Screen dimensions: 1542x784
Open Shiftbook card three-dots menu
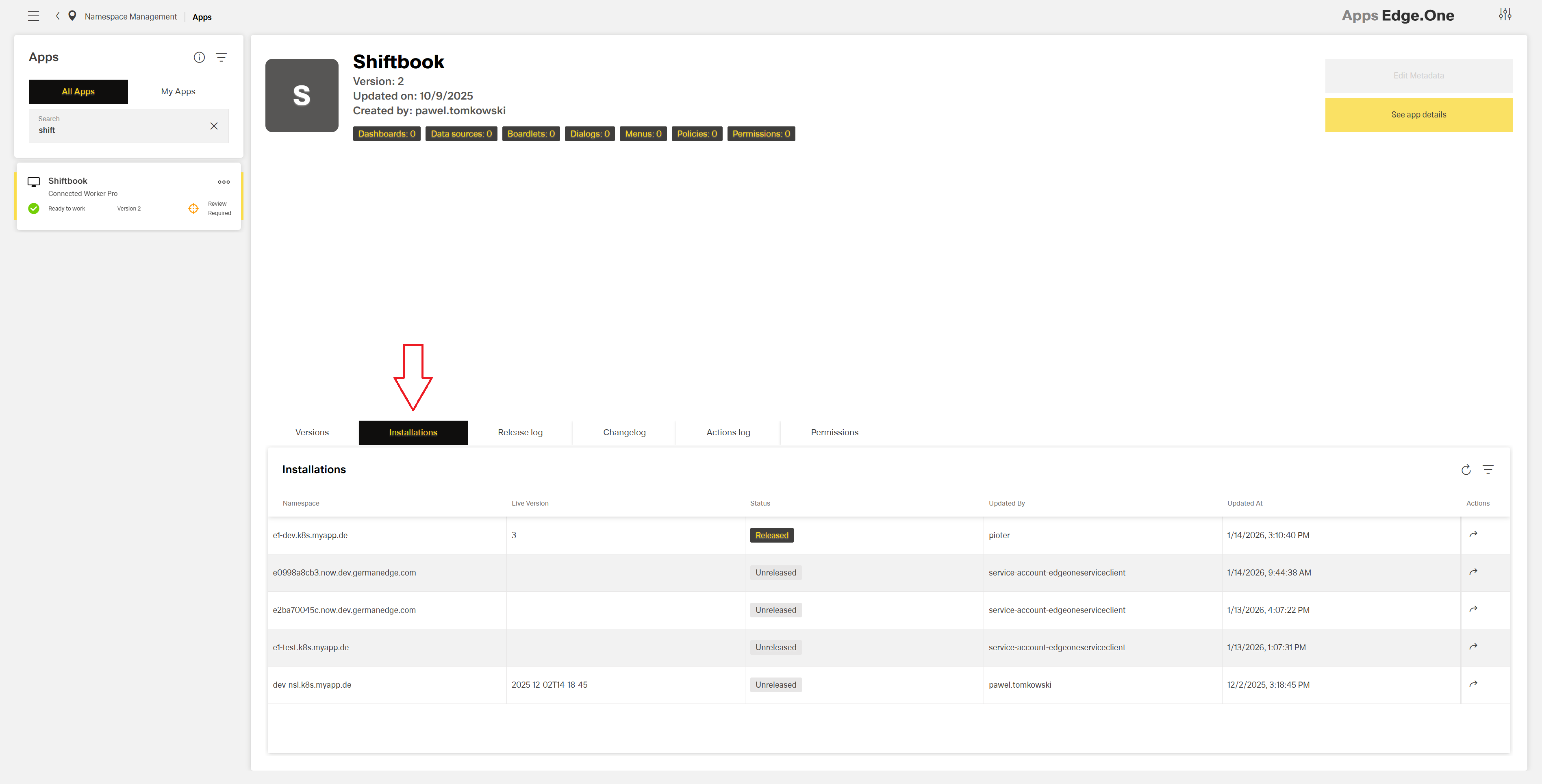224,182
